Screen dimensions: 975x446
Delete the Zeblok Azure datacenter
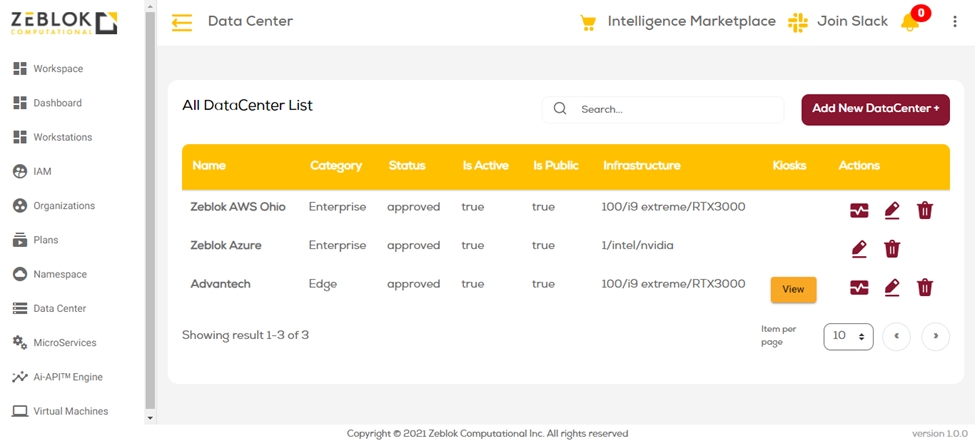point(892,248)
